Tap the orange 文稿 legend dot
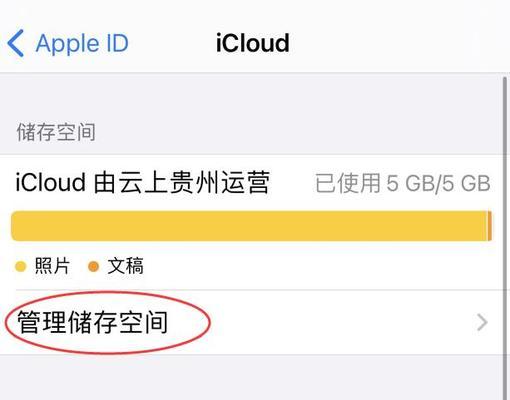 click(x=93, y=267)
